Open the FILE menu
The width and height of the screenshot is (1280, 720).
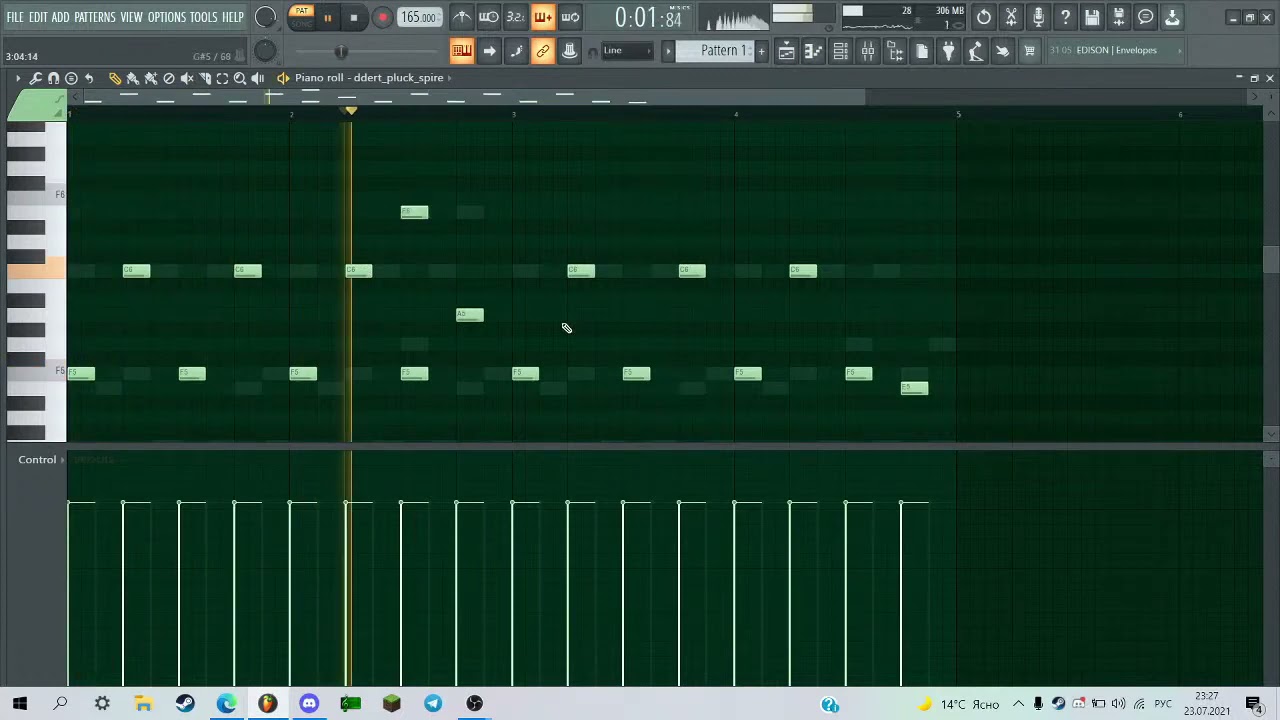[15, 17]
